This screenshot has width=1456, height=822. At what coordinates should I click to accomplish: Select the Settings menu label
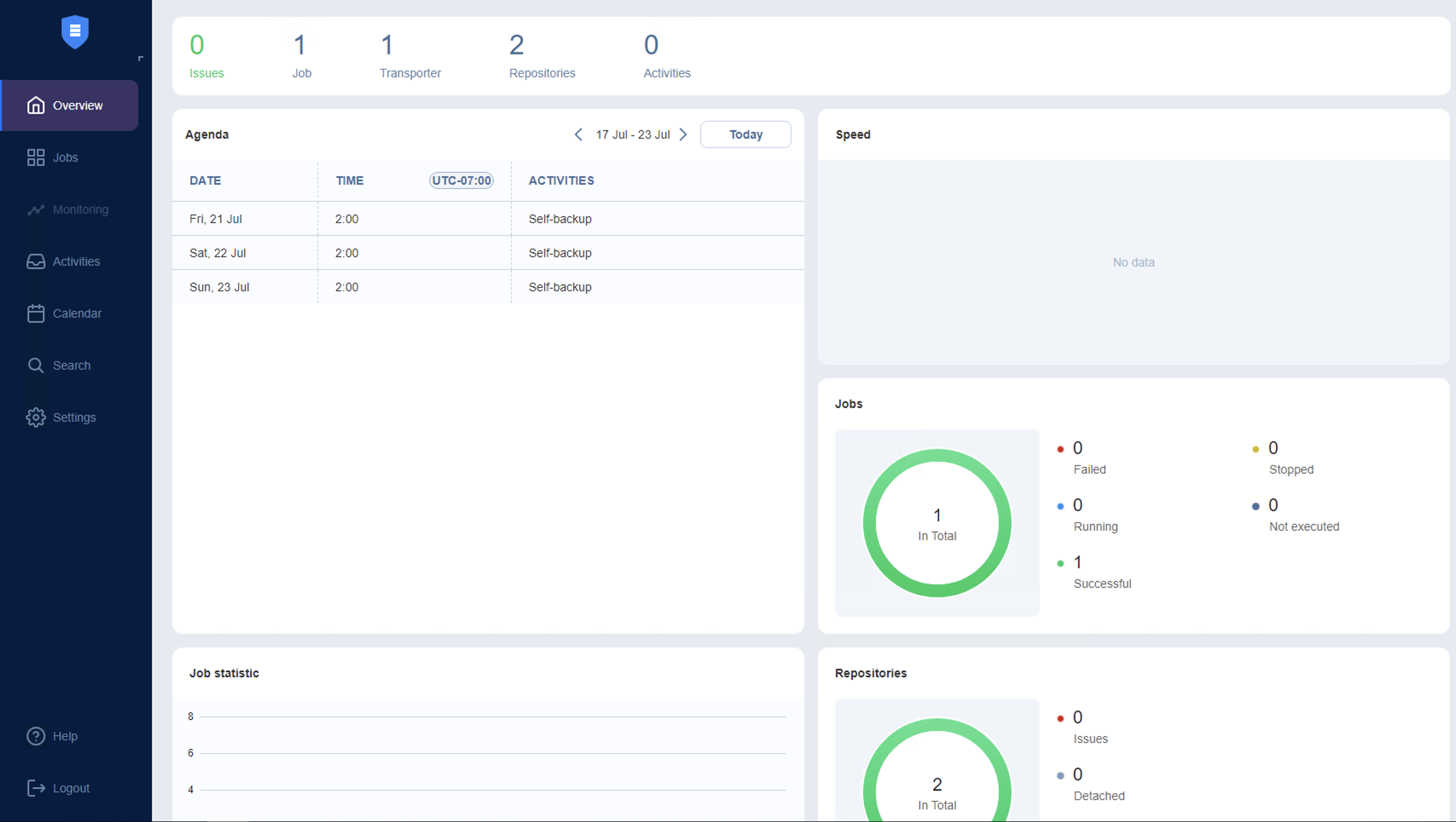(x=74, y=417)
